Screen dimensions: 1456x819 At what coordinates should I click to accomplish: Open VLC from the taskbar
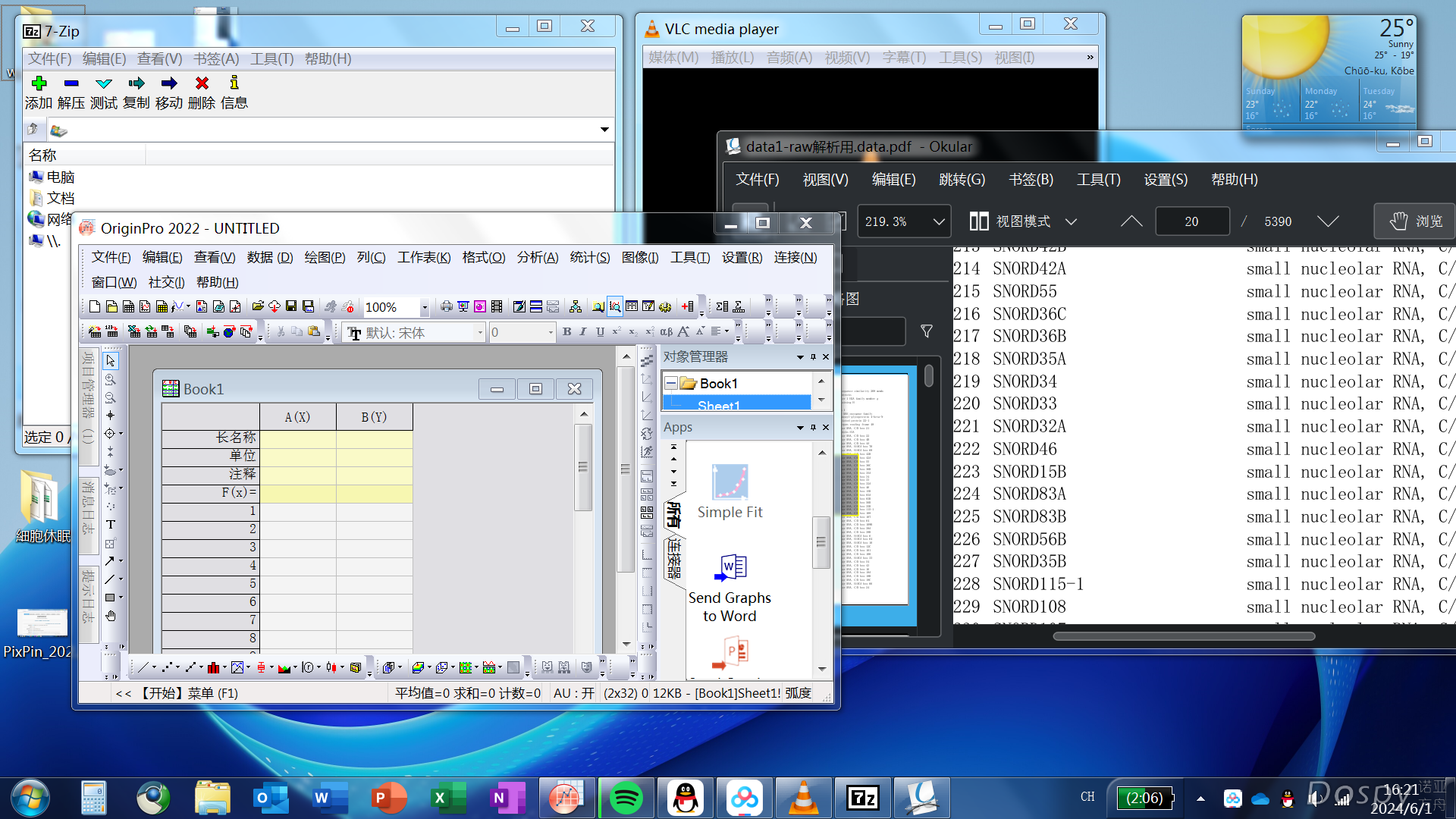click(x=803, y=798)
